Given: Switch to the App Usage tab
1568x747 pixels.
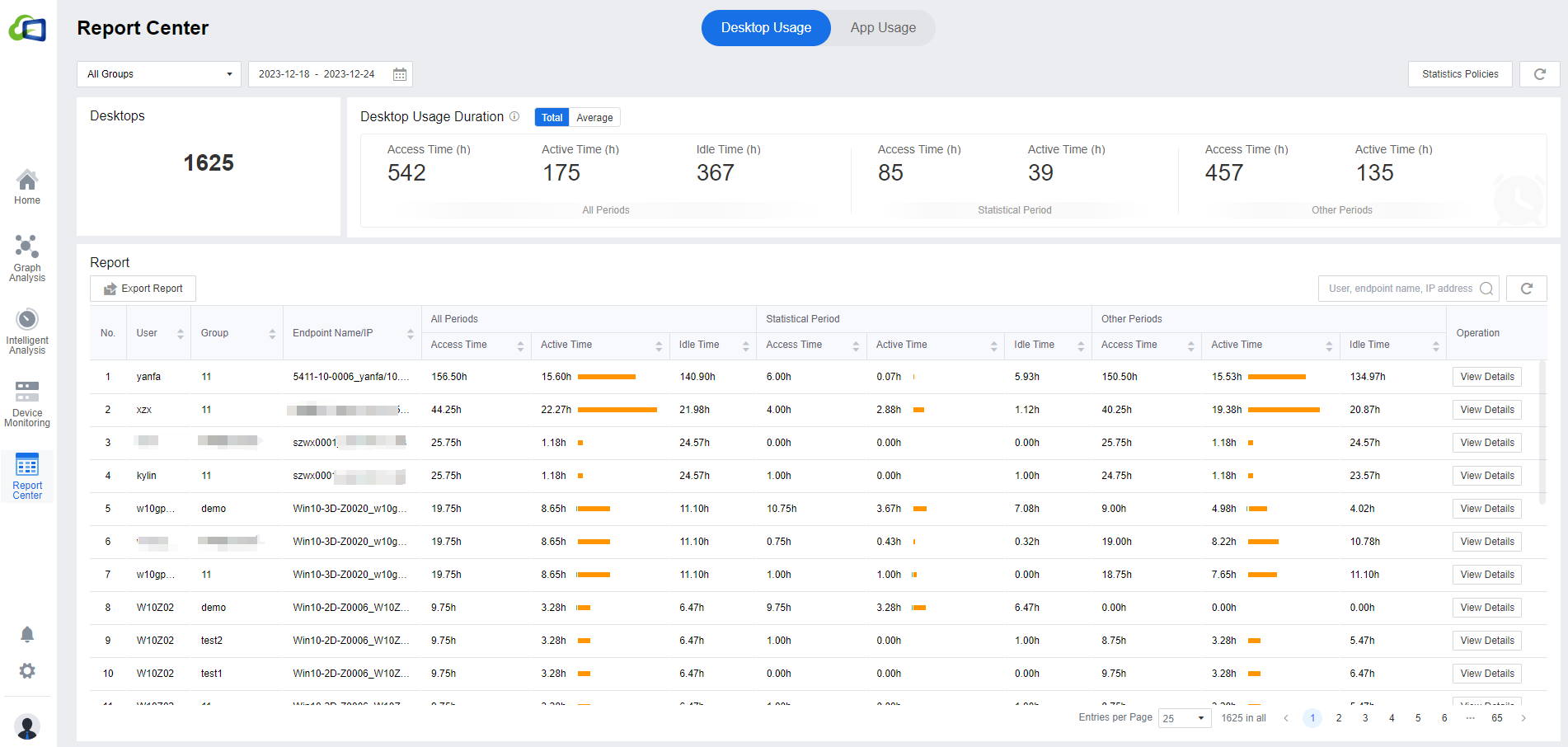Looking at the screenshot, I should pyautogui.click(x=883, y=28).
